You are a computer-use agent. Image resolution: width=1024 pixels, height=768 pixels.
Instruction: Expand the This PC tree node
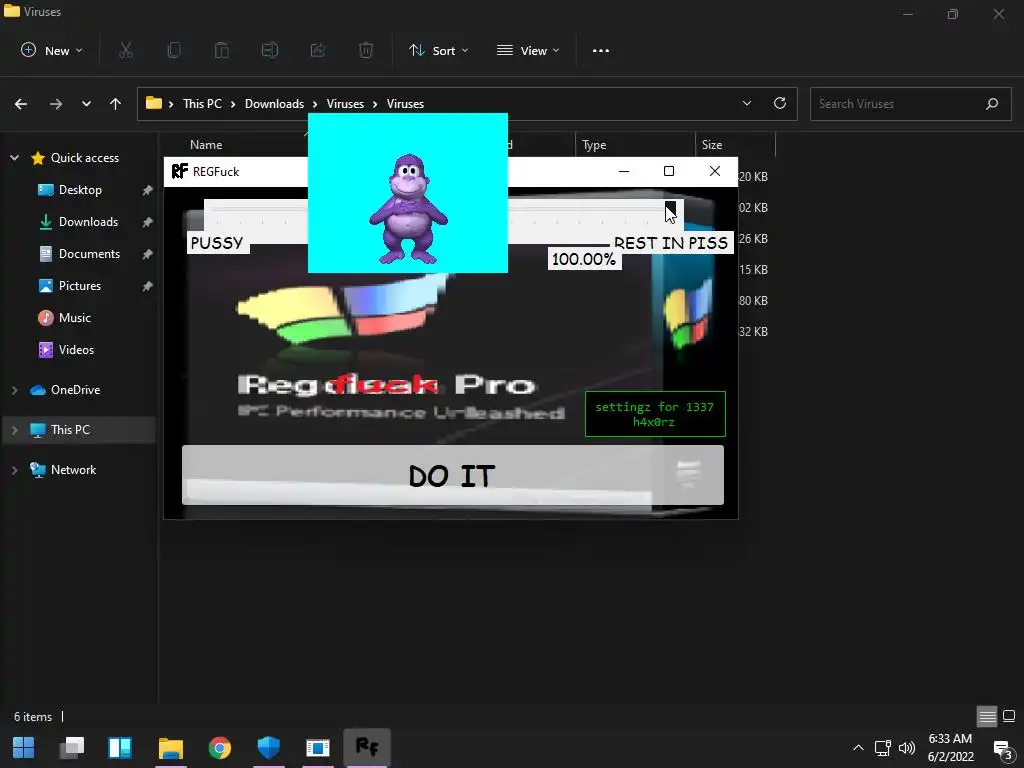coord(14,430)
